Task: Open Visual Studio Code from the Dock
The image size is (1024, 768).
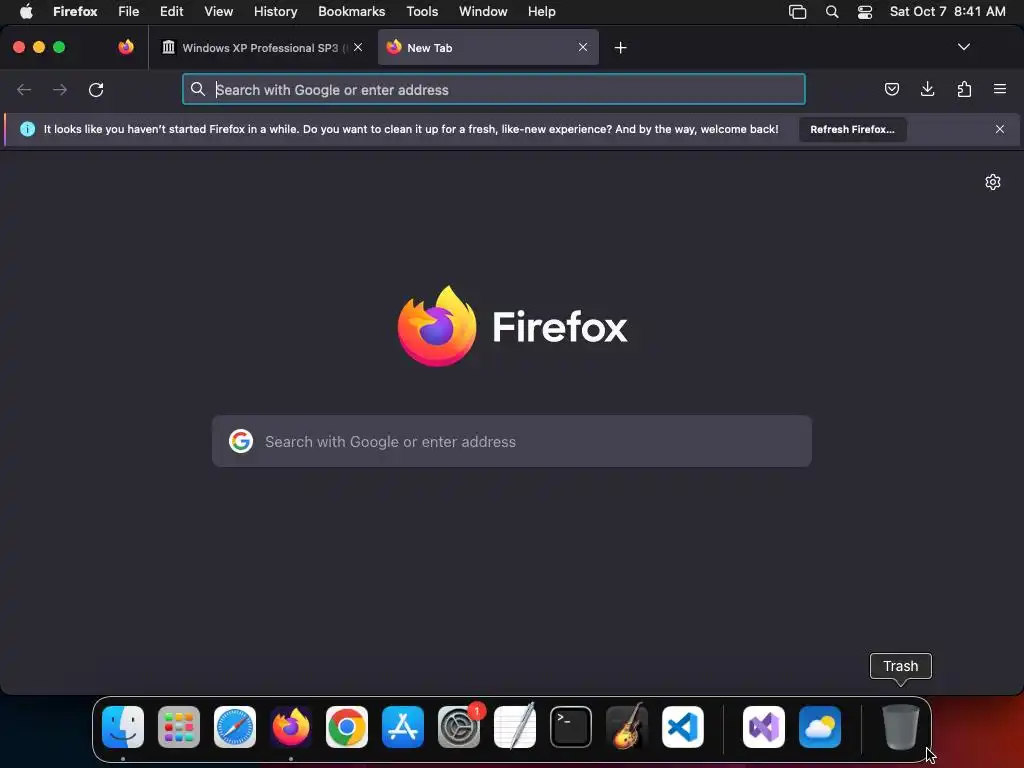Action: click(683, 727)
